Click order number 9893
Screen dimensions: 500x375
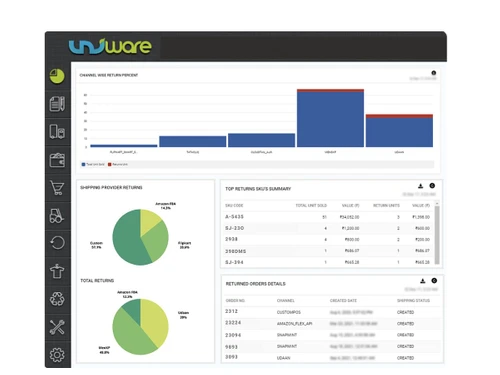(232, 347)
